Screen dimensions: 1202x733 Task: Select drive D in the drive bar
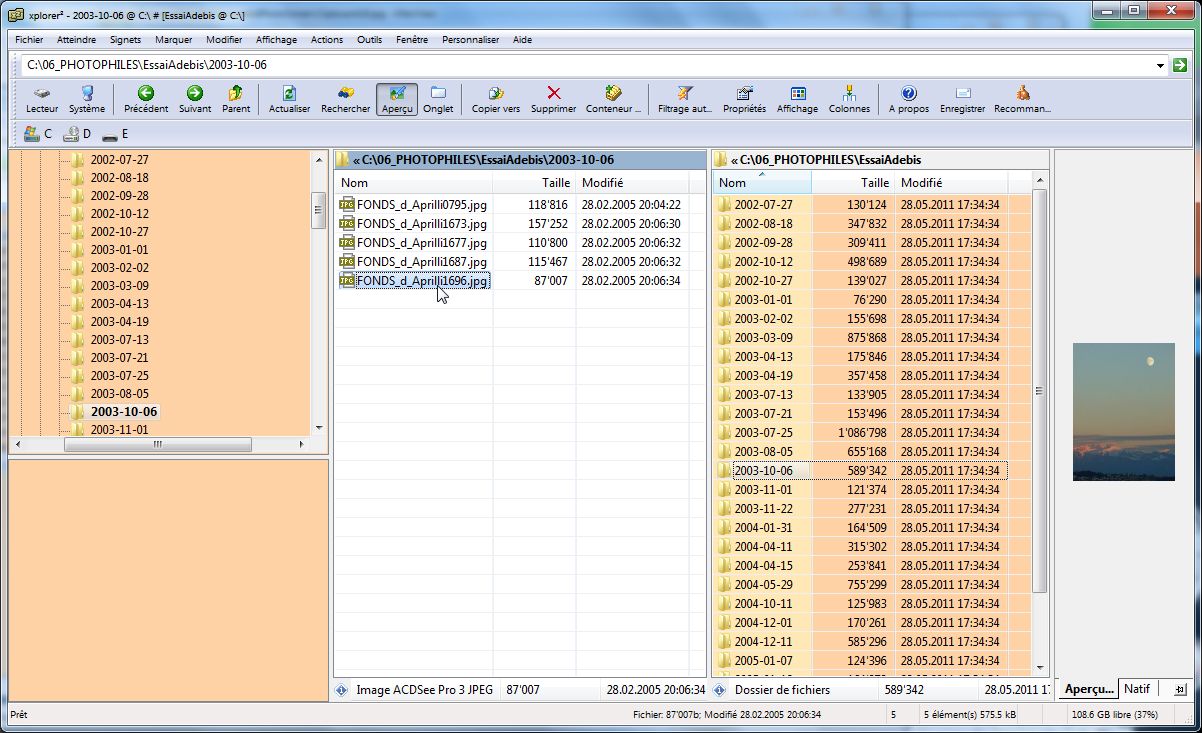pyautogui.click(x=76, y=134)
